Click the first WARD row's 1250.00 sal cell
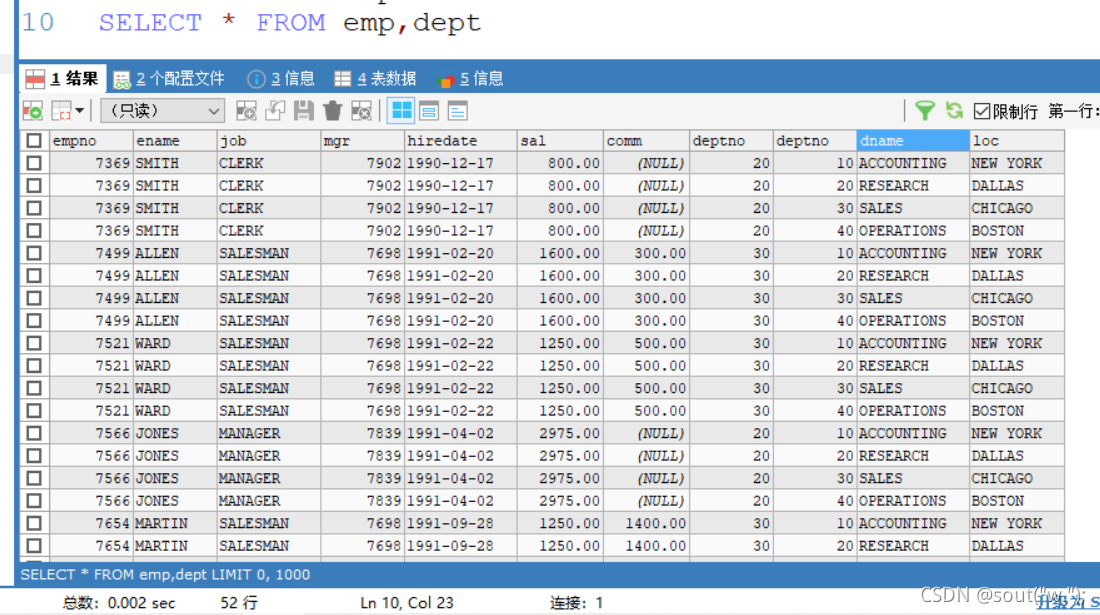This screenshot has width=1100, height=615. coord(560,343)
